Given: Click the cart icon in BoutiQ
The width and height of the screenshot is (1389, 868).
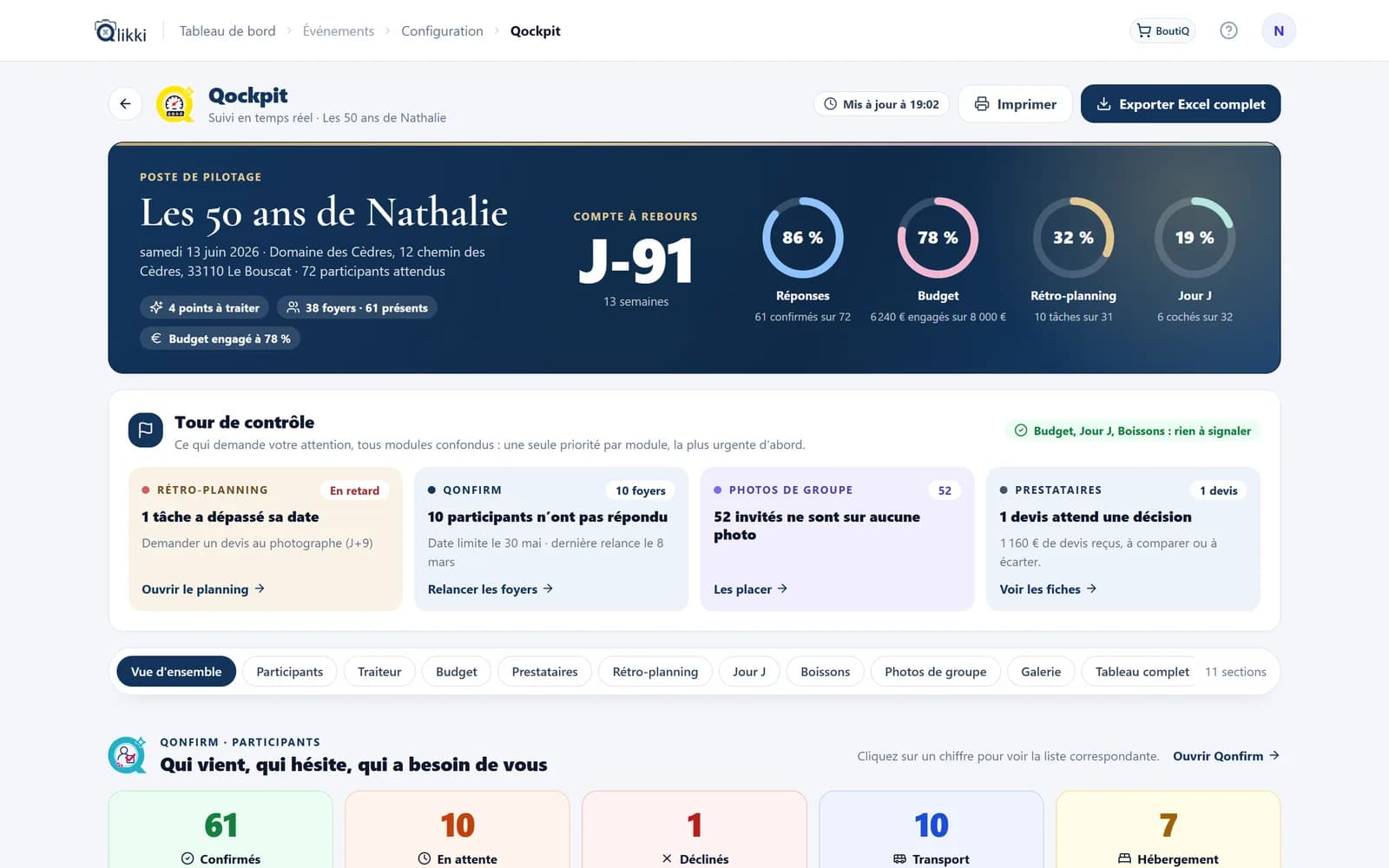Looking at the screenshot, I should click(1143, 30).
